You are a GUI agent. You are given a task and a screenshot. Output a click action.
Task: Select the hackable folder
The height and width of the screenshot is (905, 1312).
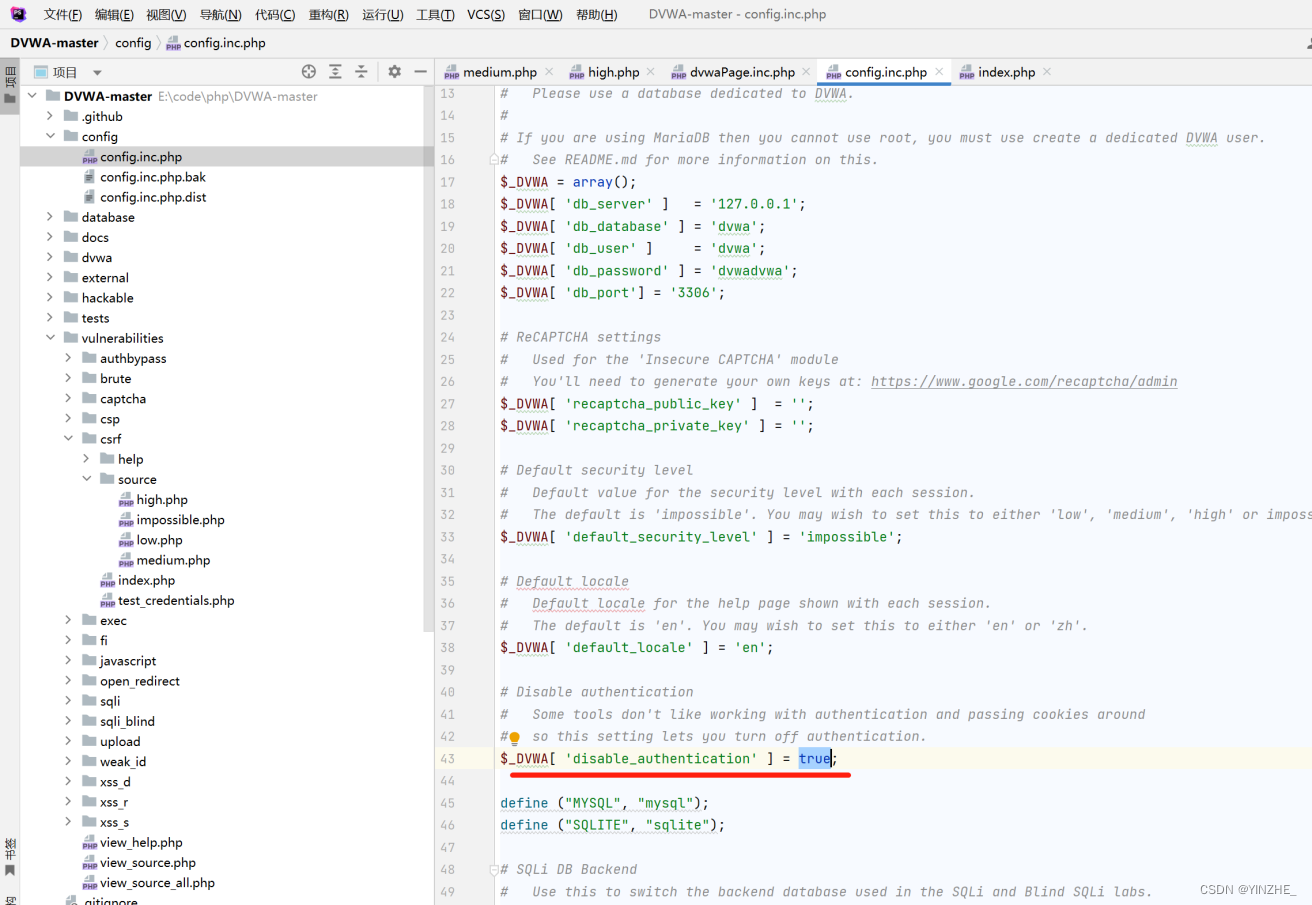[x=107, y=298]
